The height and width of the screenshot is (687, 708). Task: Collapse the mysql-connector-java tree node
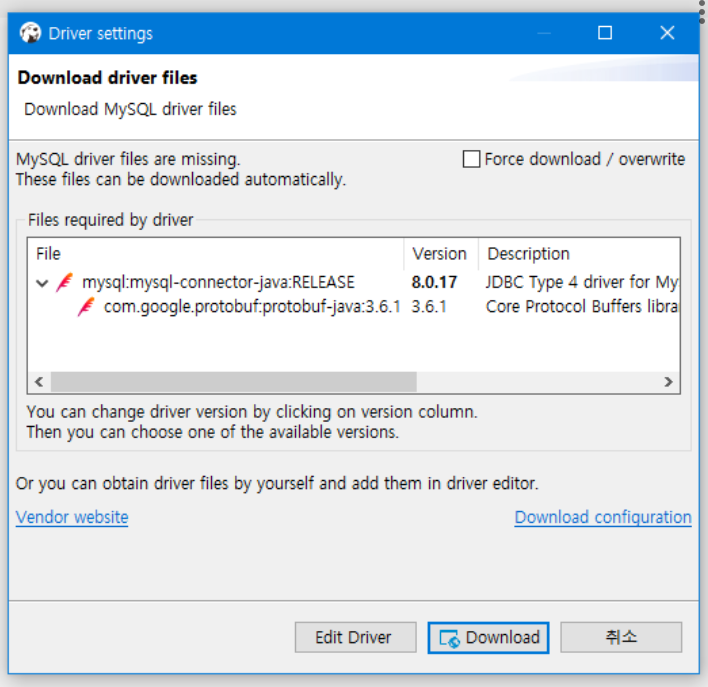coord(42,283)
